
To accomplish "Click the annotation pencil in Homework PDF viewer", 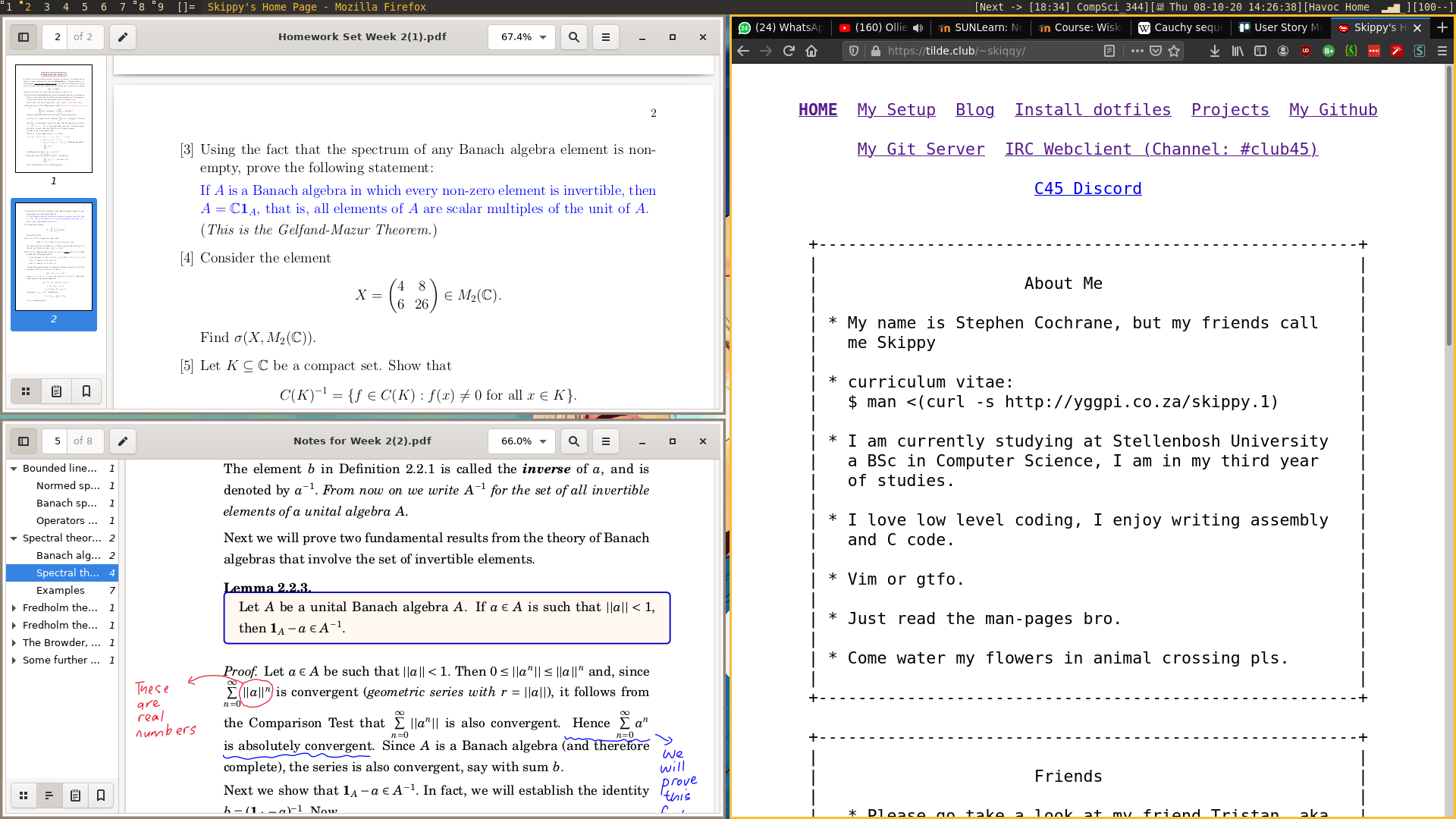I will (123, 37).
